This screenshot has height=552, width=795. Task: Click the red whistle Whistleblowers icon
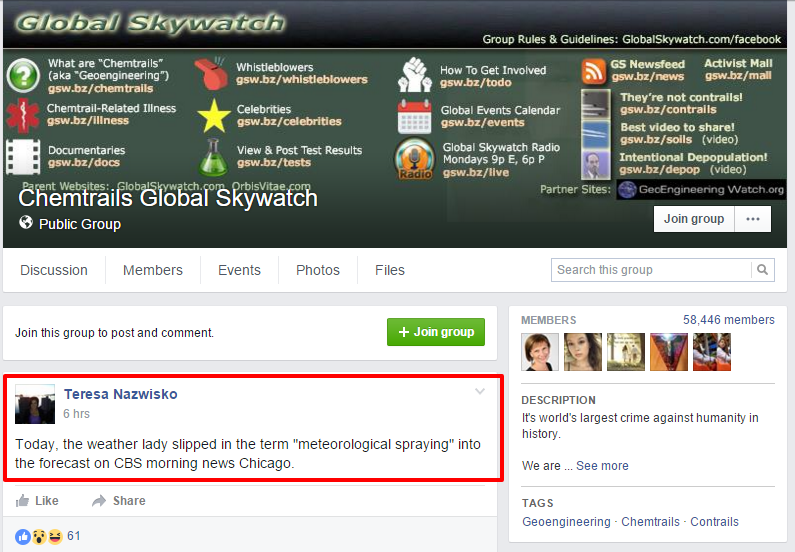point(211,74)
